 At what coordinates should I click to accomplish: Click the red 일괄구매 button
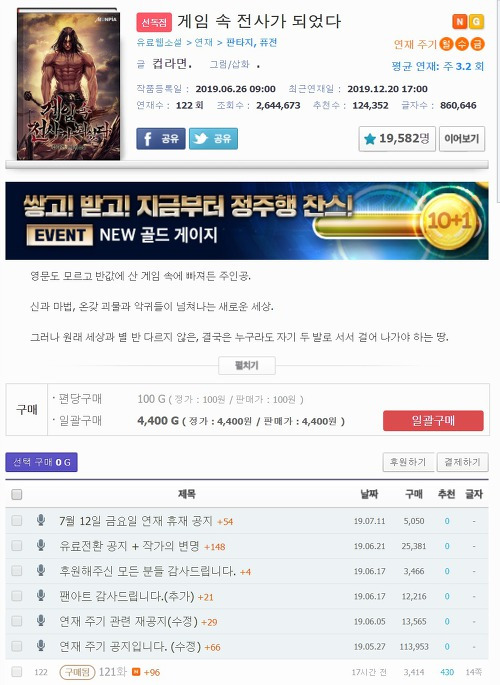click(433, 421)
